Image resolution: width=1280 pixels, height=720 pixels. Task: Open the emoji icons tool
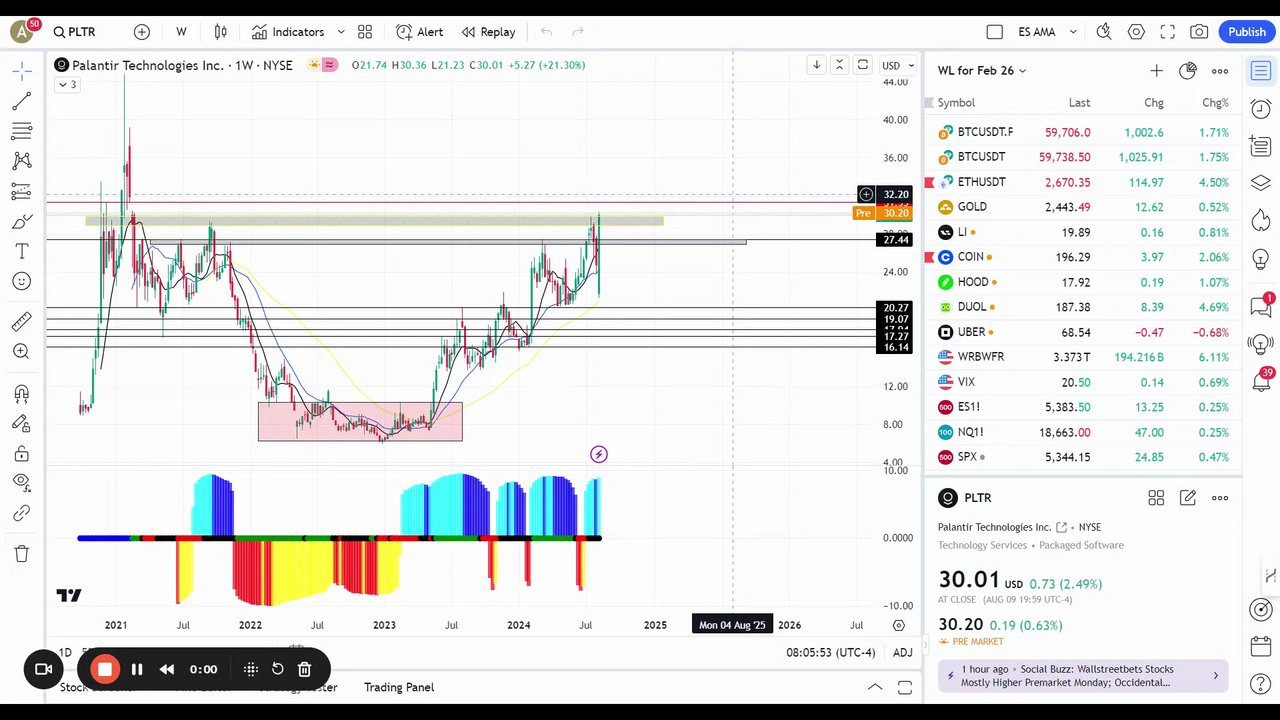pyautogui.click(x=22, y=281)
